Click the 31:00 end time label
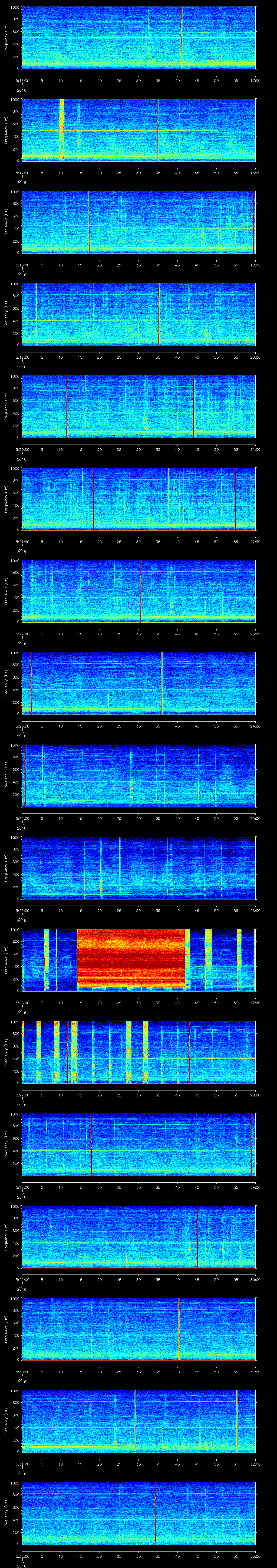Image resolution: width=277 pixels, height=1568 pixels. (255, 1371)
